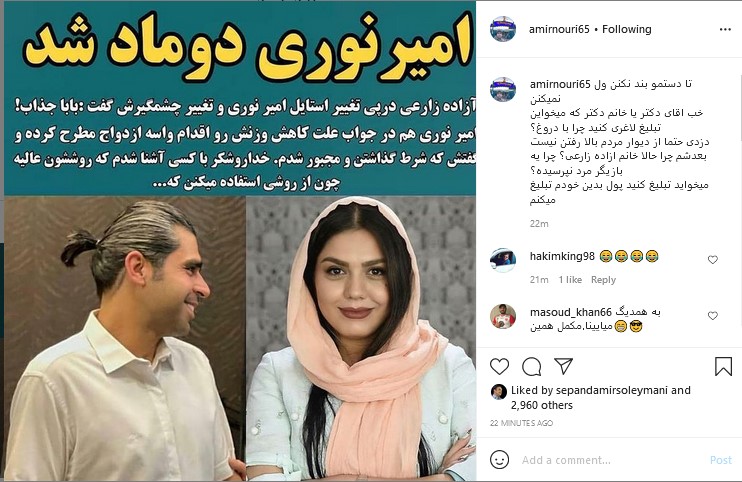Toggle the Following status
The image size is (742, 482).
627,29
